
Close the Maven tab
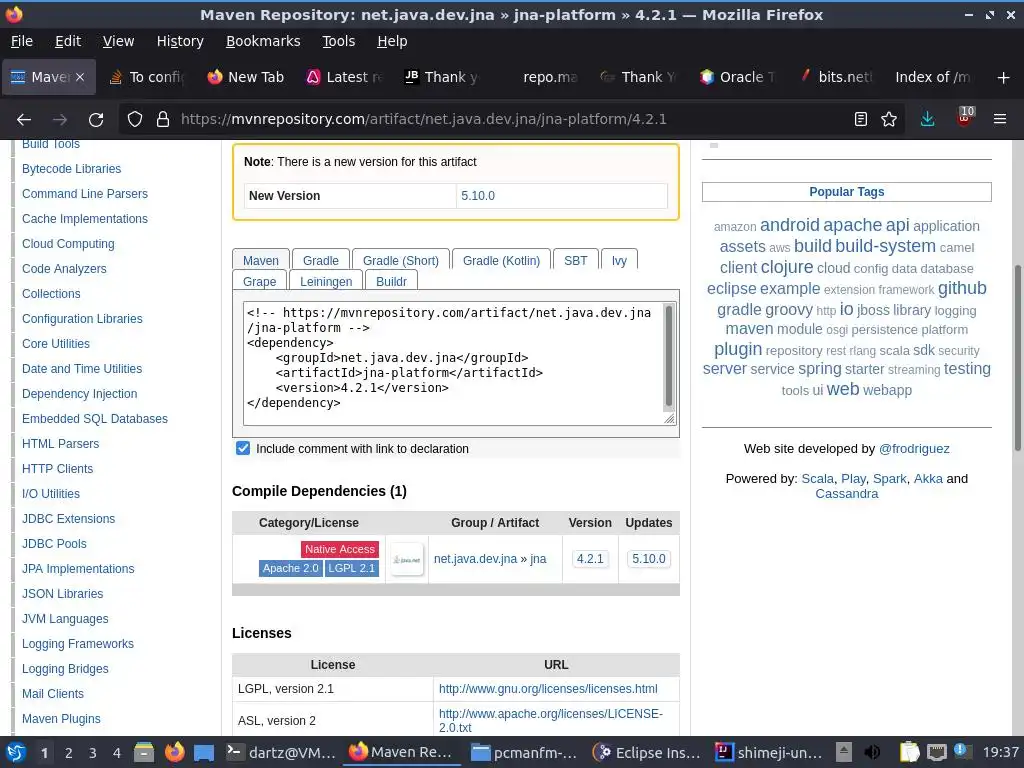[80, 77]
